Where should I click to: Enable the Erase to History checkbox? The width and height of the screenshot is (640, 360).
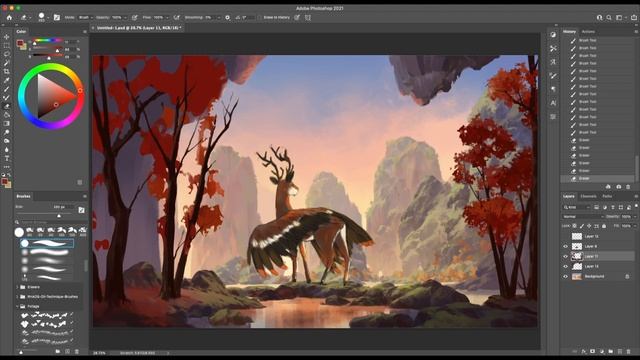coord(260,18)
